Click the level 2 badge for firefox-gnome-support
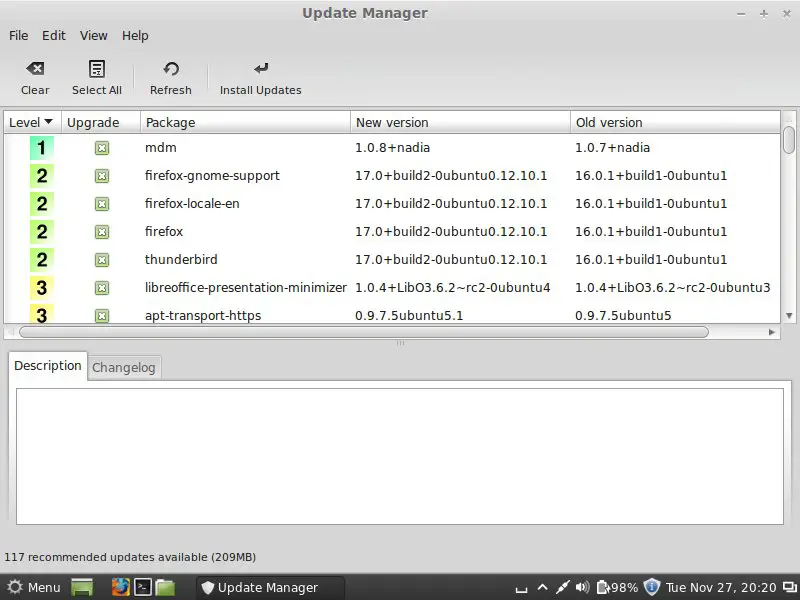Viewport: 800px width, 600px height. click(42, 176)
